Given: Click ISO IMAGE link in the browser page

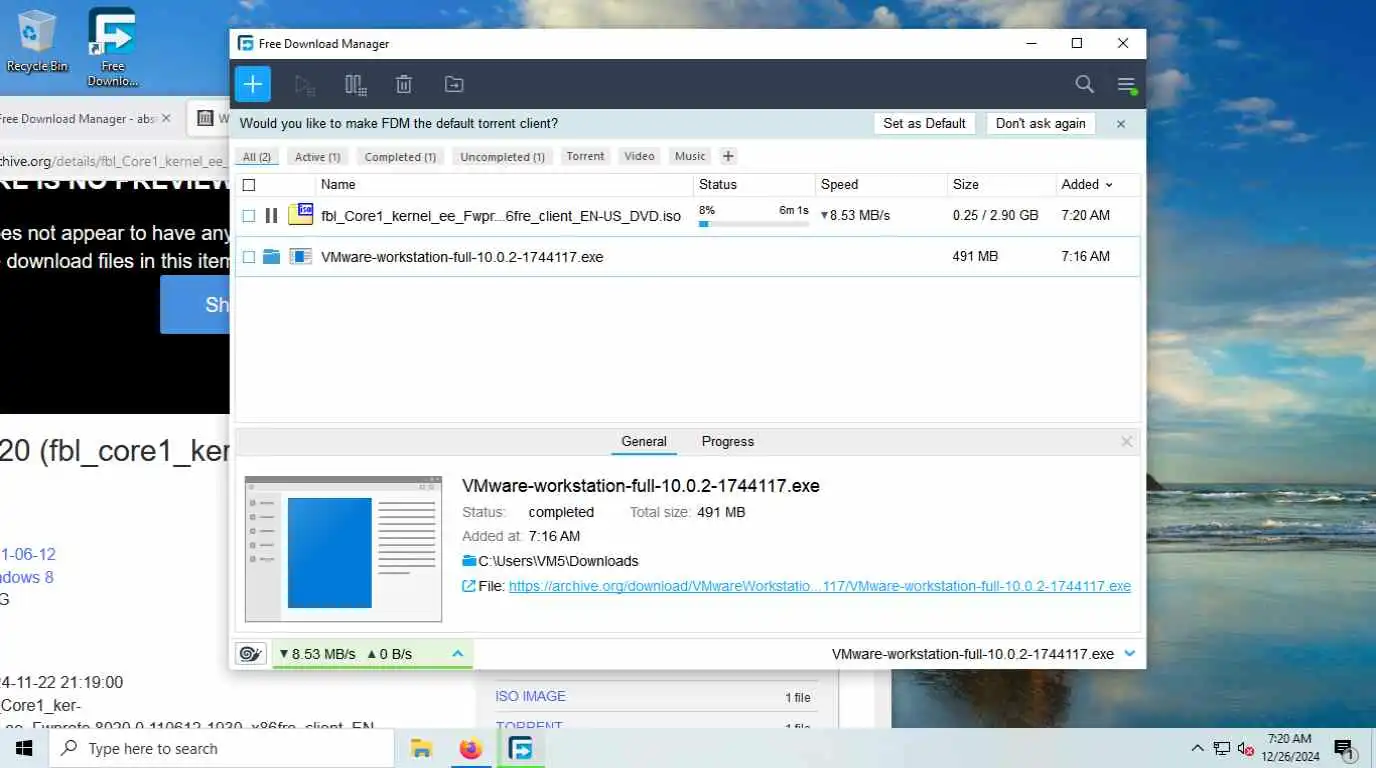Looking at the screenshot, I should point(530,696).
